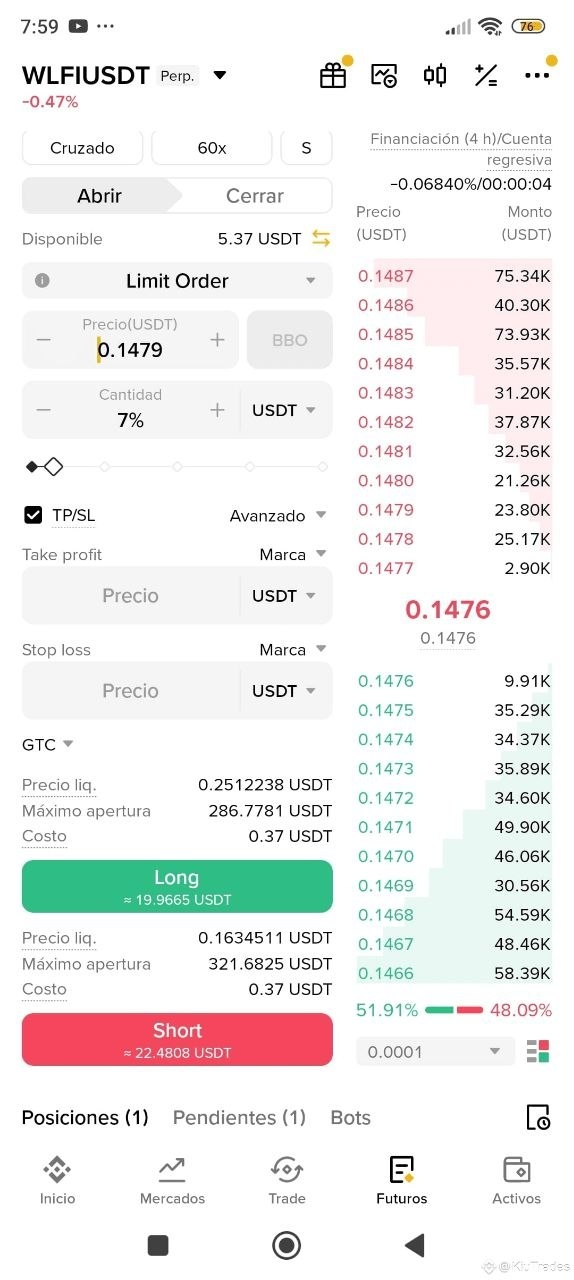This screenshot has width=574, height=1280.
Task: Expand the Limit Order type dropdown
Action: [x=177, y=281]
